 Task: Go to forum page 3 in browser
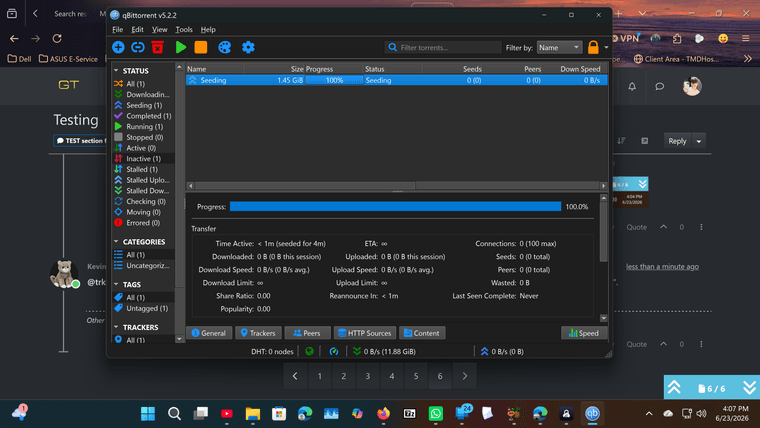pyautogui.click(x=368, y=376)
